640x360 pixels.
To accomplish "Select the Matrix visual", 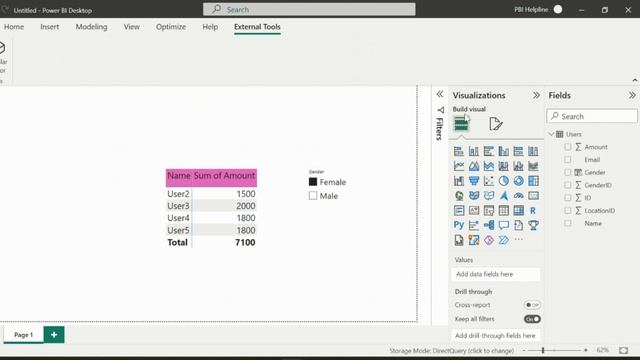I will click(518, 211).
